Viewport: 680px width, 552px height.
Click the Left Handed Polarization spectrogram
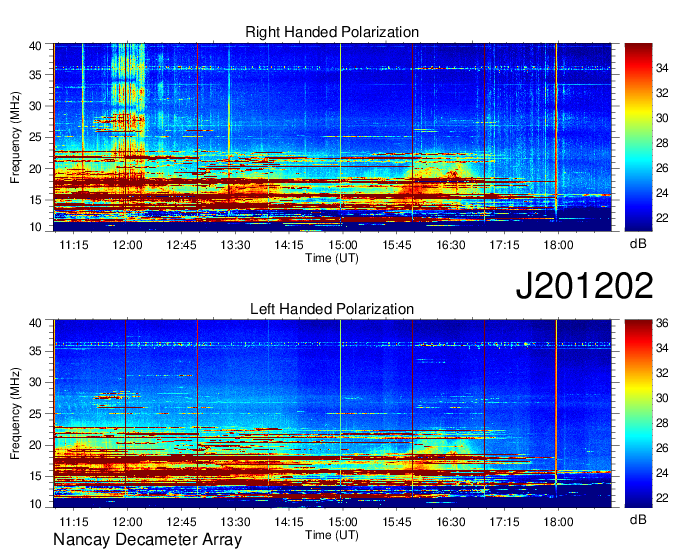(332, 414)
